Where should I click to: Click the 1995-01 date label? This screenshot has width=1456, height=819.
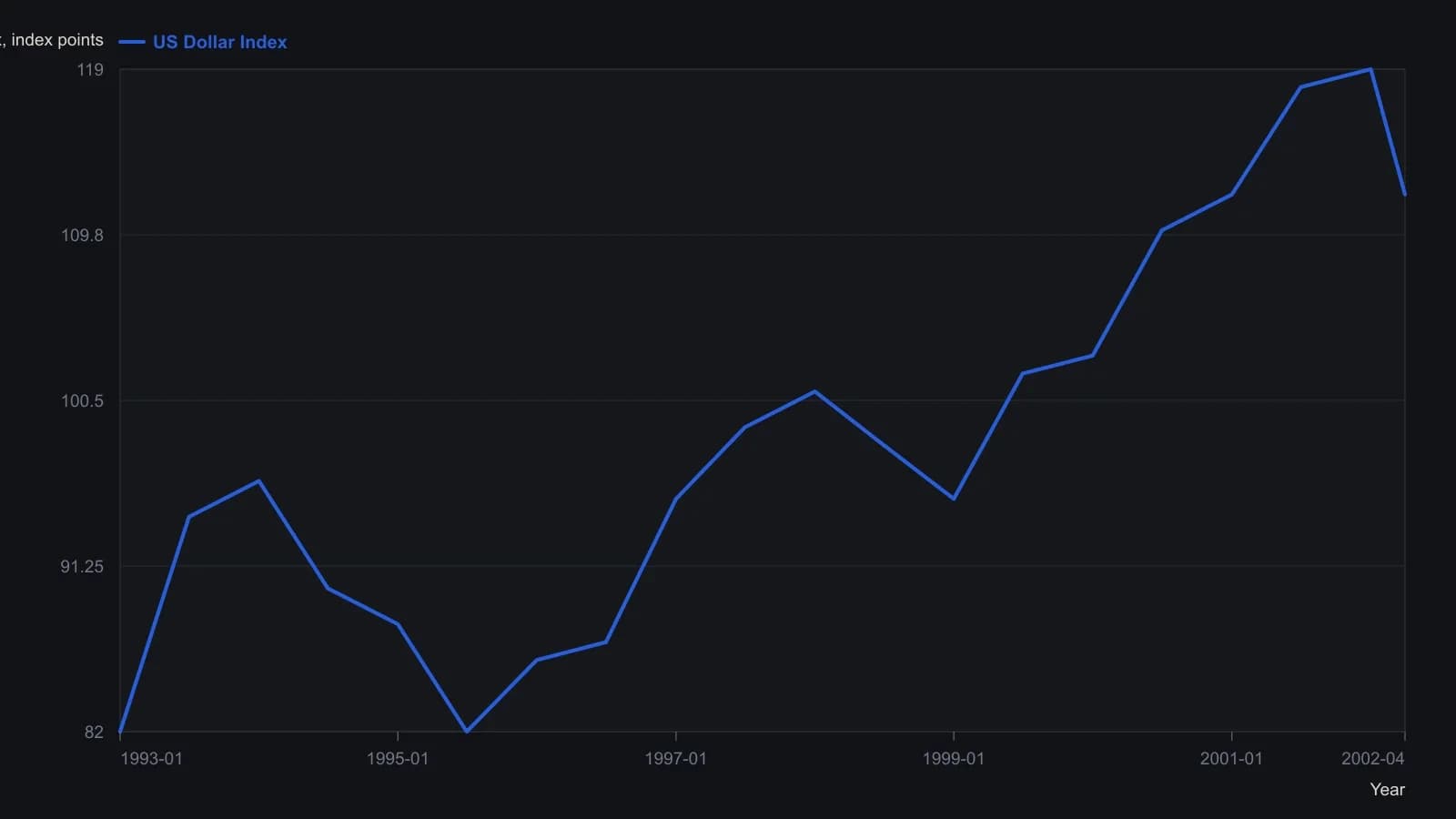click(x=398, y=759)
